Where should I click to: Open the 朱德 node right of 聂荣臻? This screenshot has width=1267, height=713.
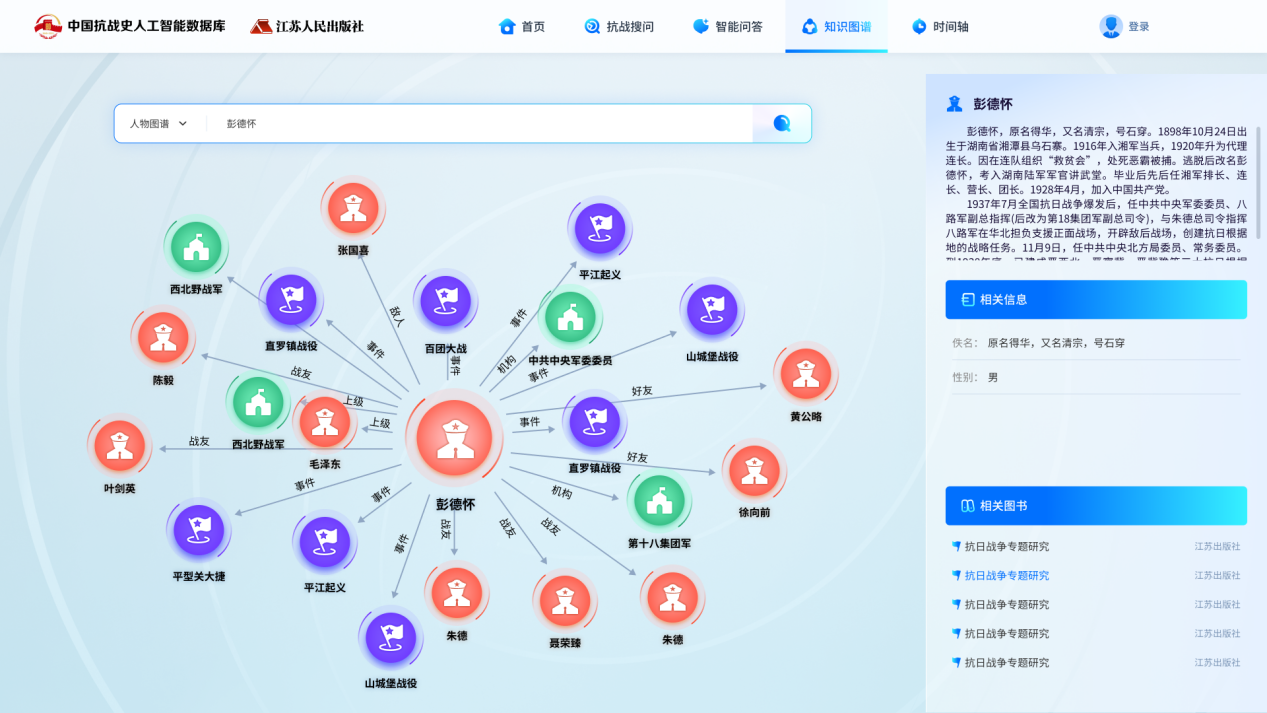click(672, 597)
